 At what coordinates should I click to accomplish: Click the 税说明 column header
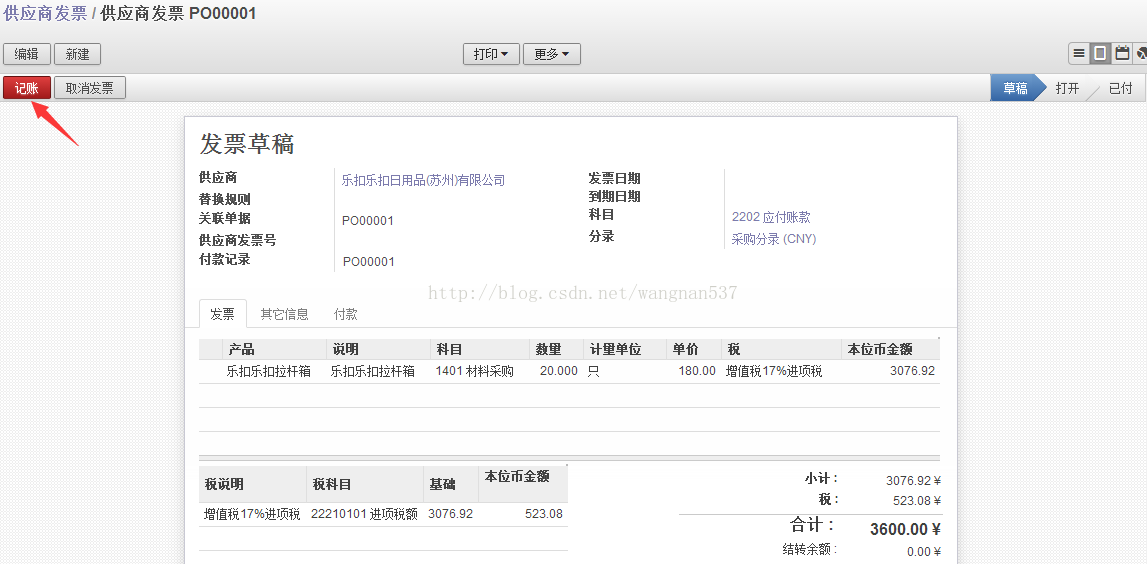(252, 484)
